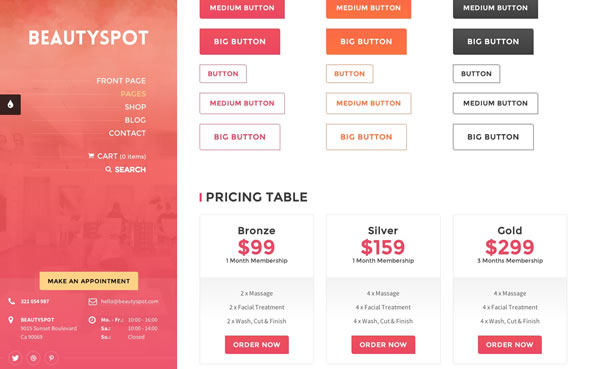Click Make an Appointment button
The width and height of the screenshot is (590, 369).
tap(89, 281)
